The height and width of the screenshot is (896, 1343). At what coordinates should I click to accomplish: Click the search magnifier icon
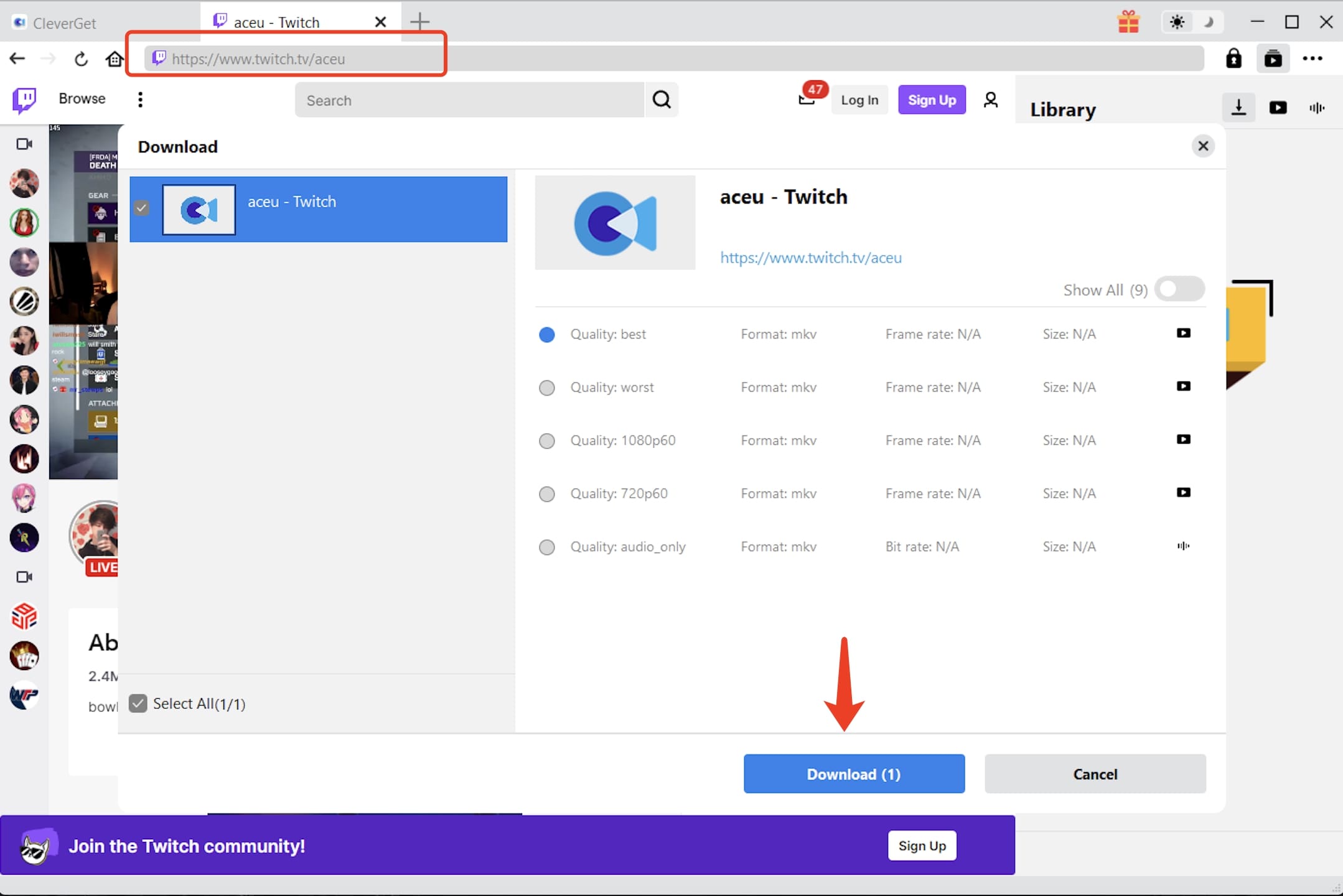click(x=662, y=100)
